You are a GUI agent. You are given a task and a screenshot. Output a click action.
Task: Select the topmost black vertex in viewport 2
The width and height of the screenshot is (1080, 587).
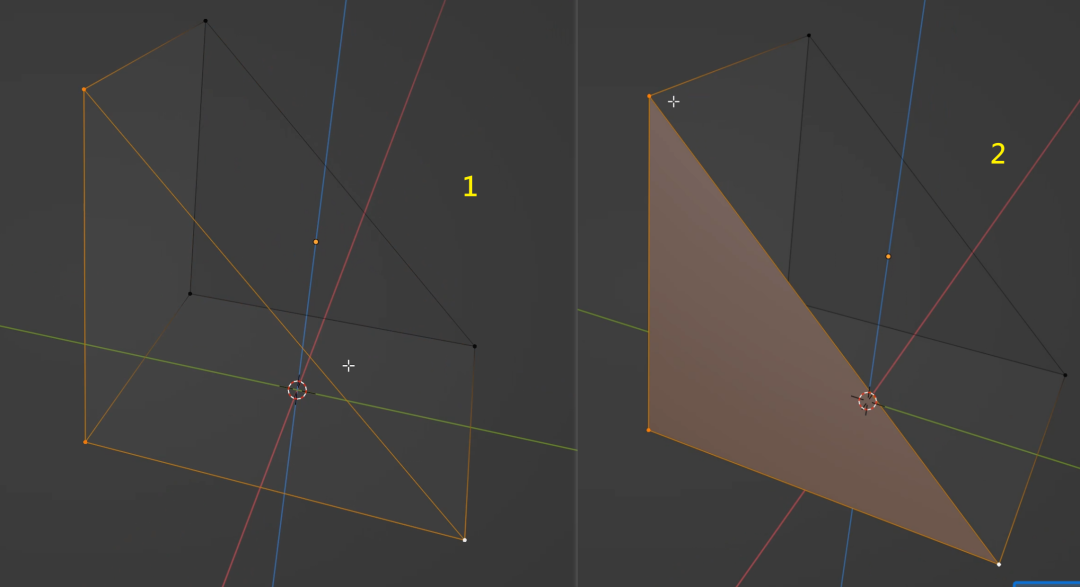click(x=809, y=35)
